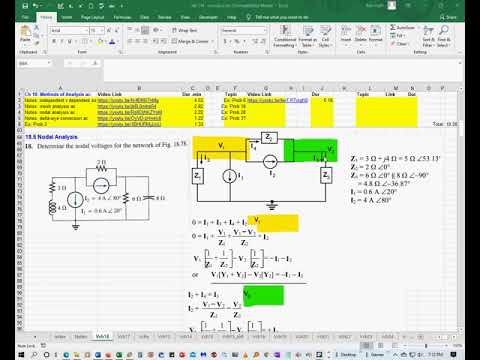Screen dimensions: 480x360
Task: Click the Cut scissors icon
Action: point(37,28)
